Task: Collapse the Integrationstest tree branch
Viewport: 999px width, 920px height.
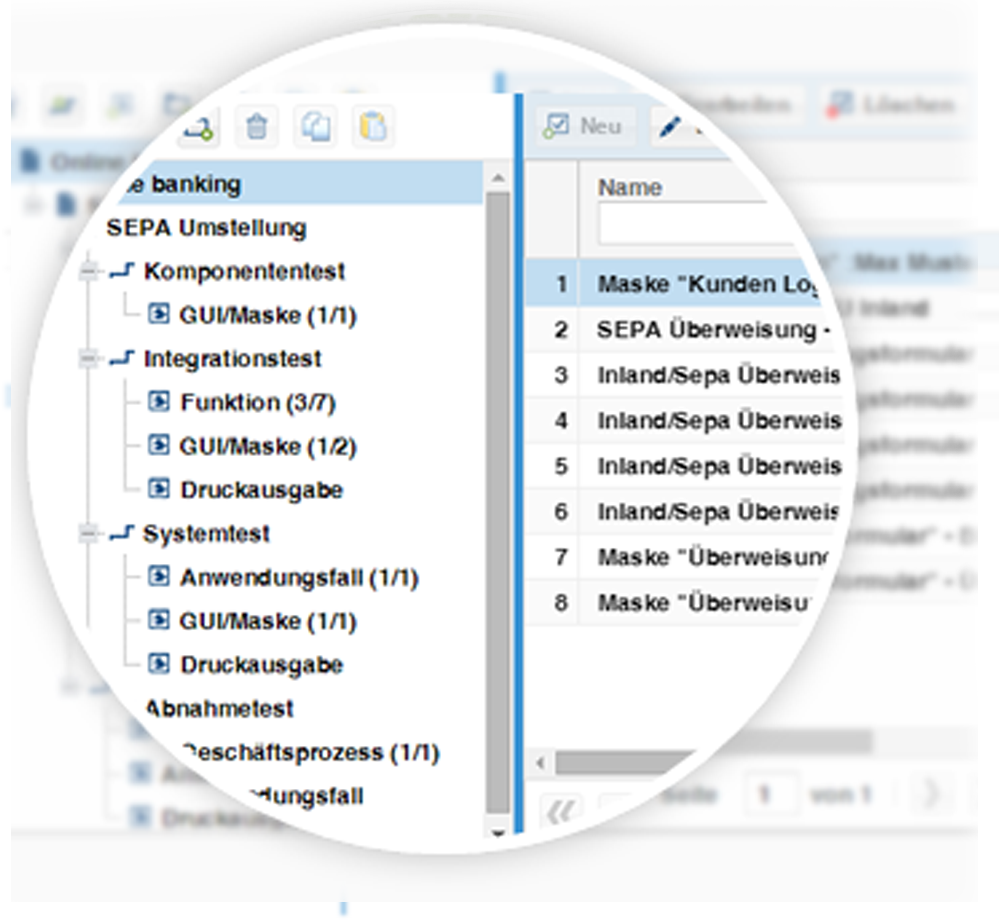Action: coord(87,358)
